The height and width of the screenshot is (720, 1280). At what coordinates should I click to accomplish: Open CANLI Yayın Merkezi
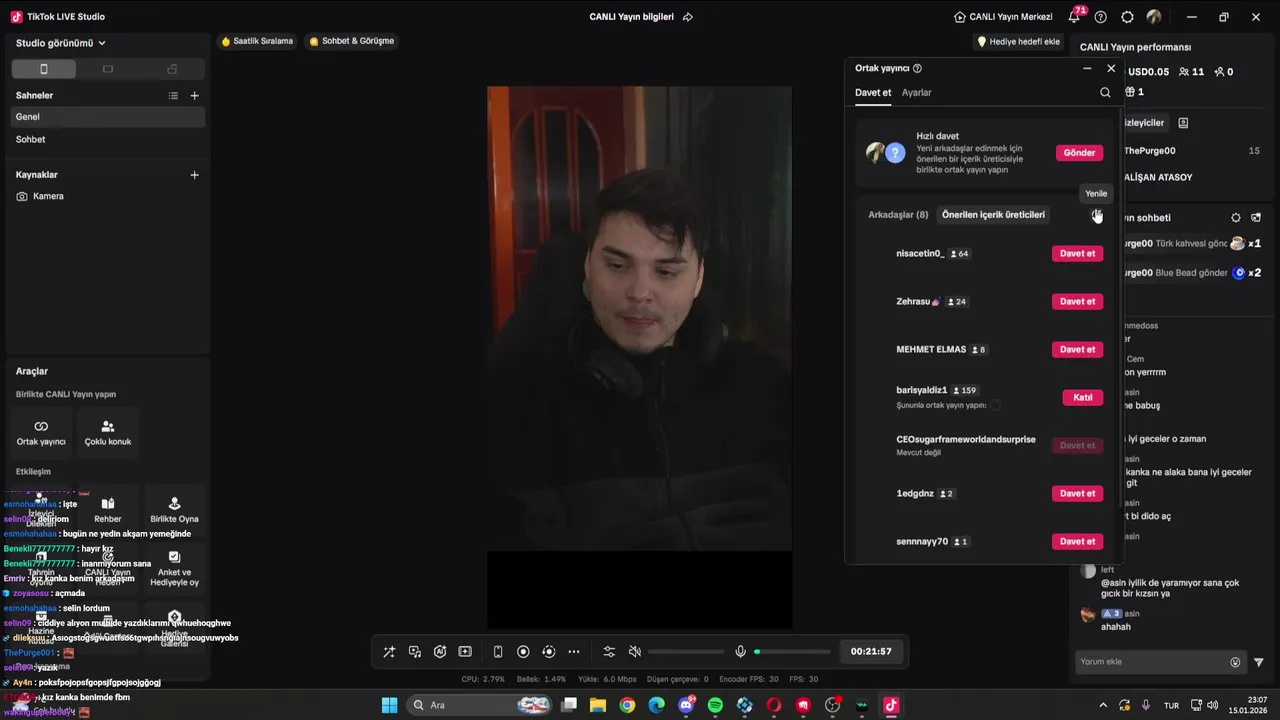tap(1003, 17)
